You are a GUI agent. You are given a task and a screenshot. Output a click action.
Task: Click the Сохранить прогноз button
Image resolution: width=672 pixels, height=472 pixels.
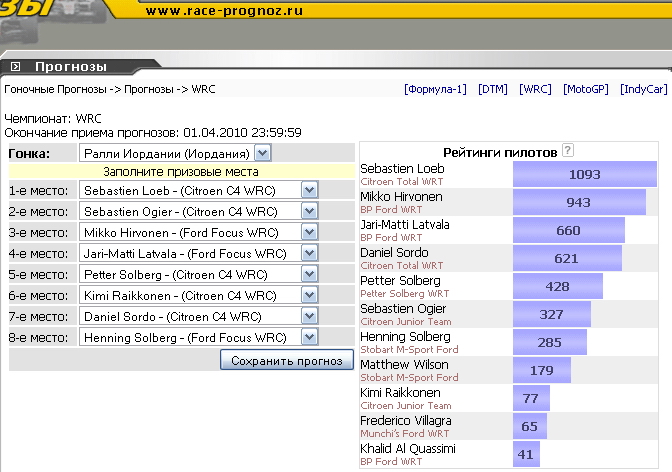287,360
